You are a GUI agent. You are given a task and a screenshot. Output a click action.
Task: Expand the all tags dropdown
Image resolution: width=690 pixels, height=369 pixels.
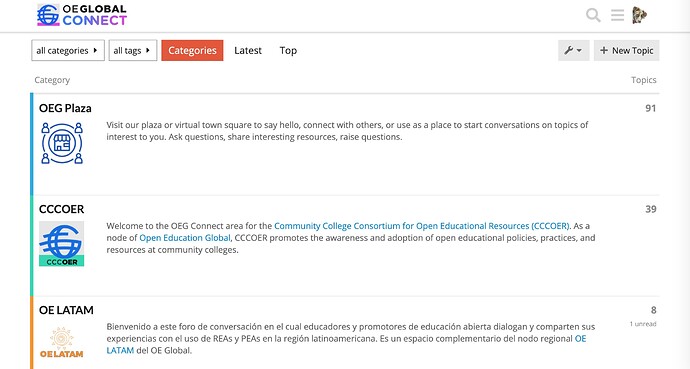[x=133, y=51]
